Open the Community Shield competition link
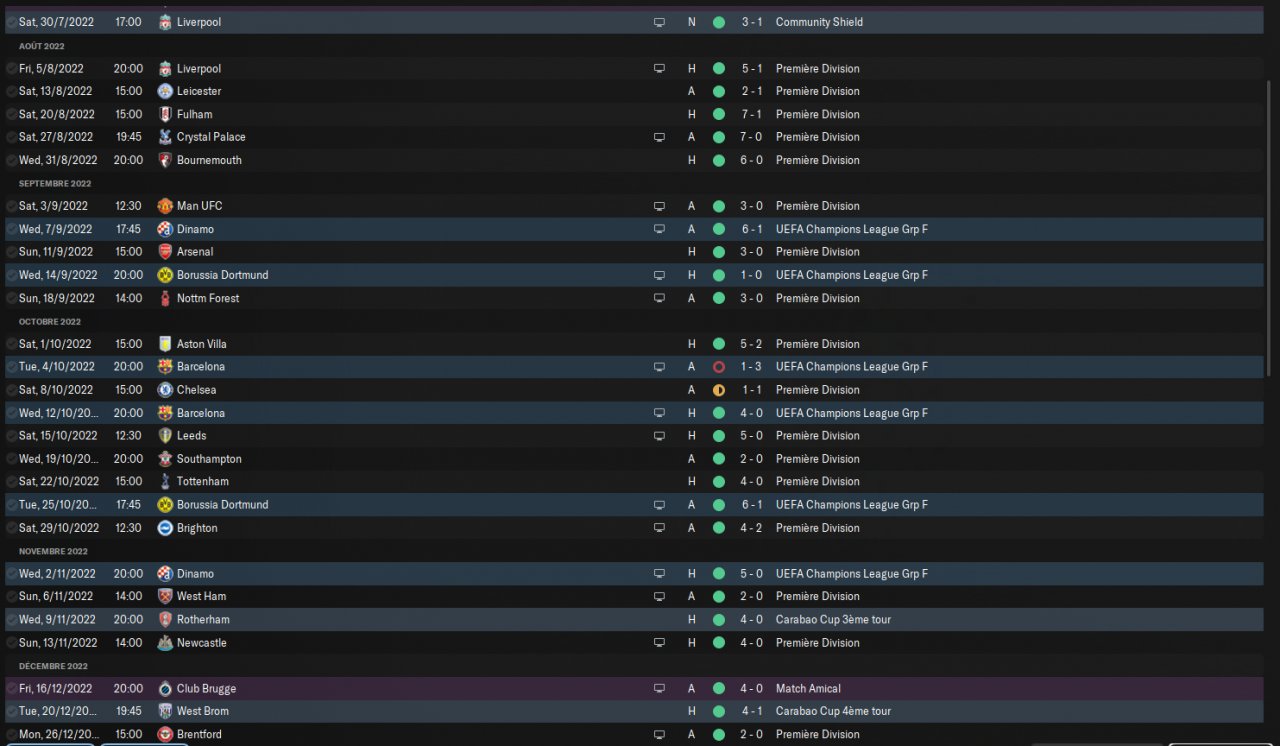Image resolution: width=1280 pixels, height=746 pixels. coord(819,22)
